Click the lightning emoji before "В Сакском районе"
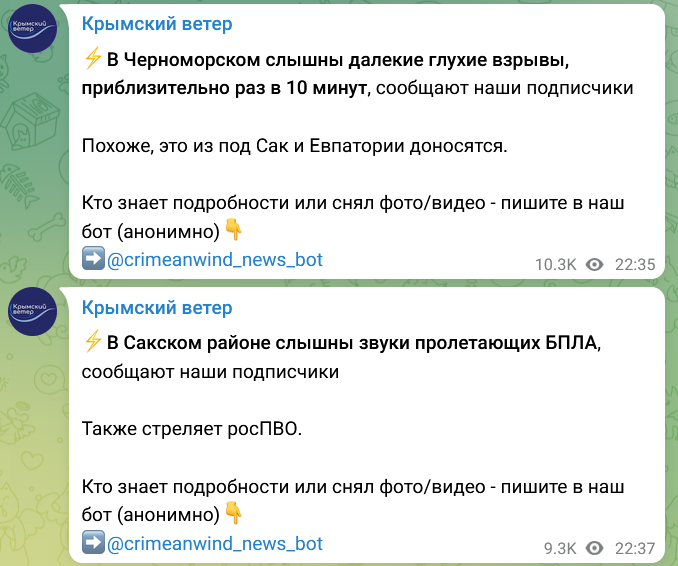This screenshot has width=678, height=566. 93,343
